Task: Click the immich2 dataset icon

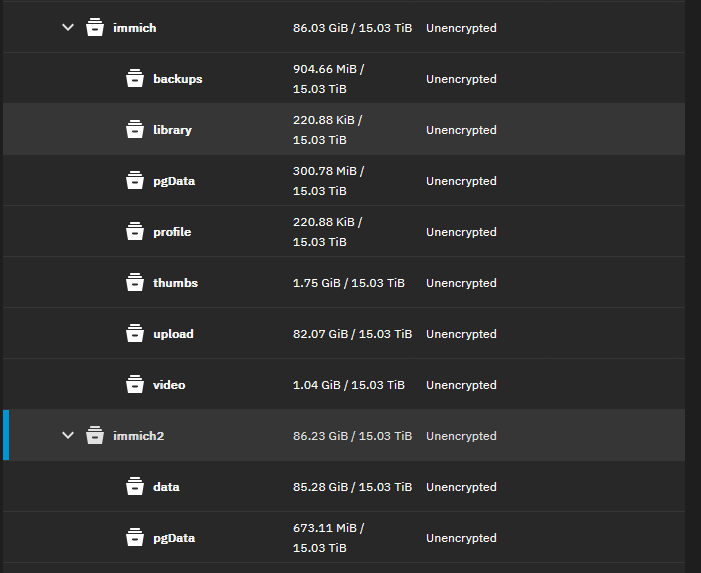Action: point(95,435)
